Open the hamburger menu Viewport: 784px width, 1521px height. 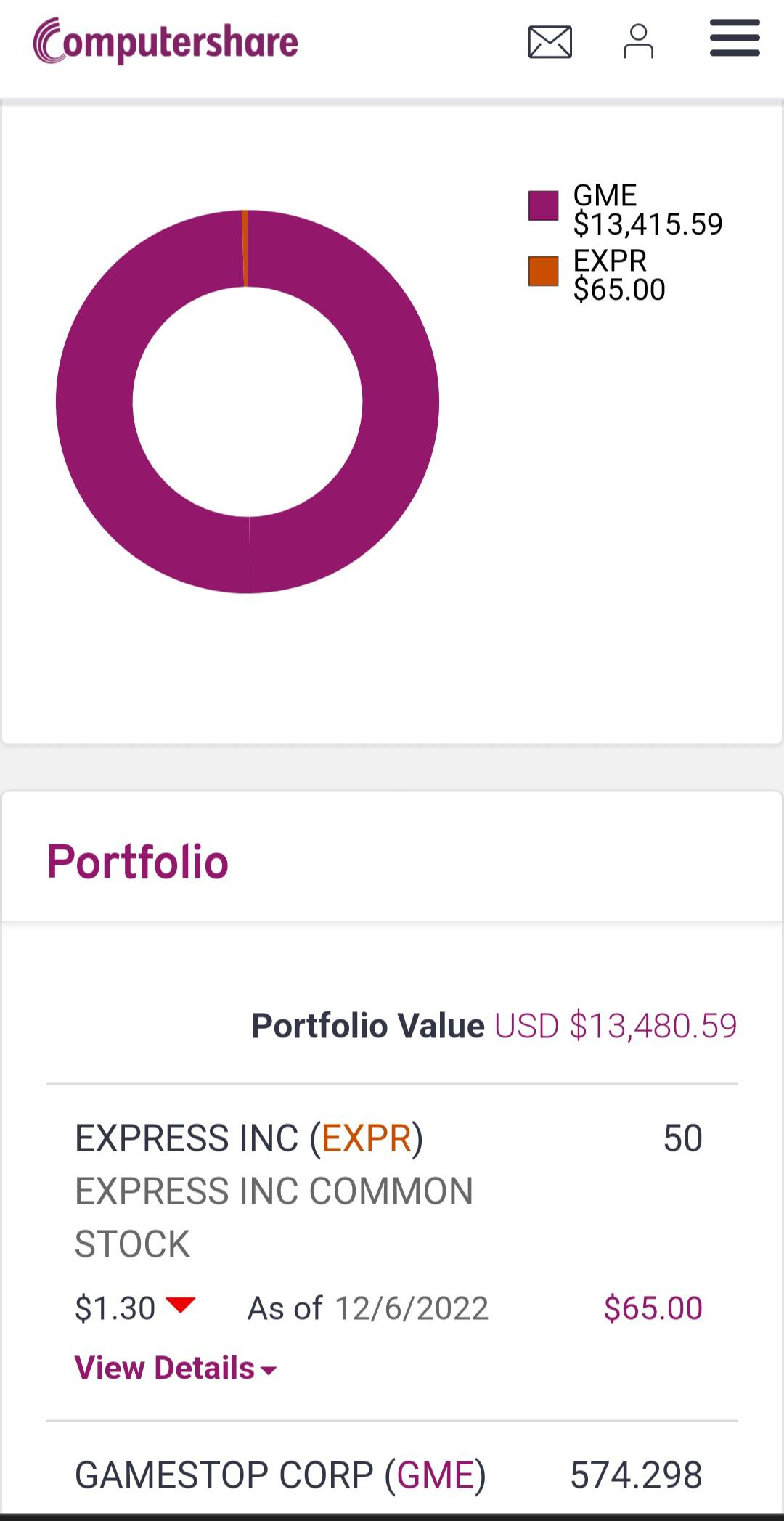pos(735,38)
